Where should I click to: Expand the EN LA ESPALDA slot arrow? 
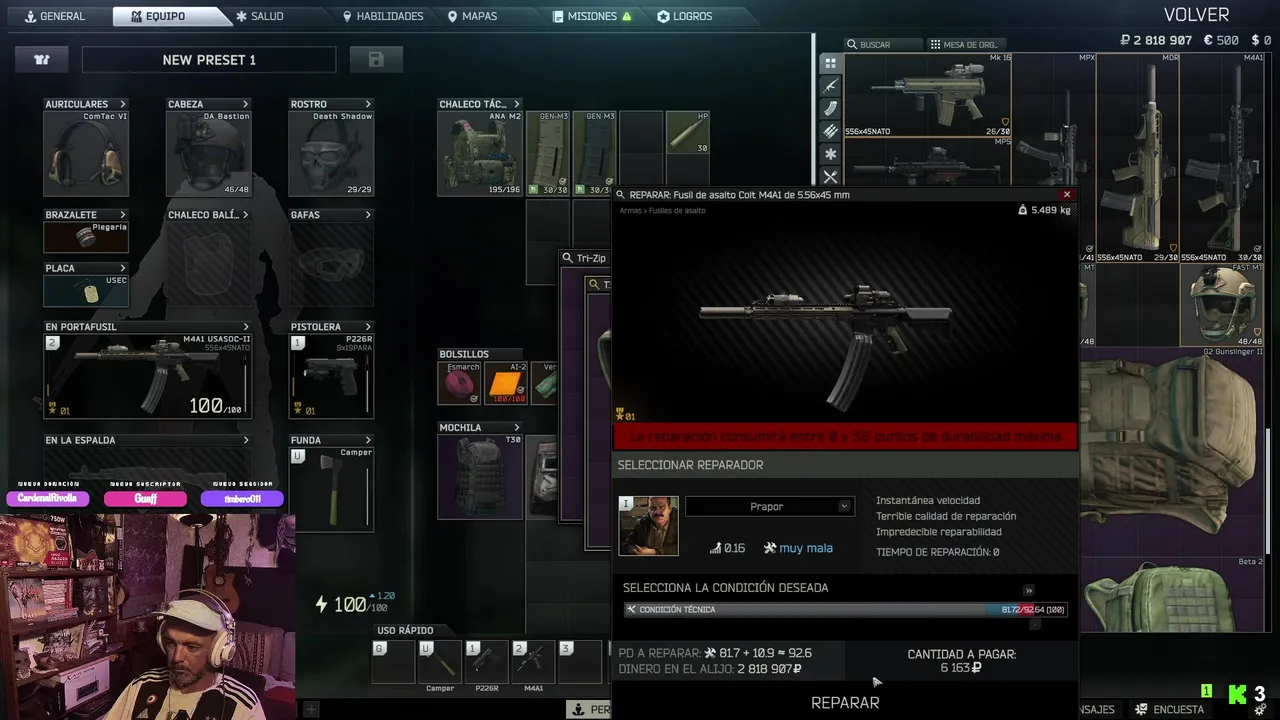click(245, 440)
